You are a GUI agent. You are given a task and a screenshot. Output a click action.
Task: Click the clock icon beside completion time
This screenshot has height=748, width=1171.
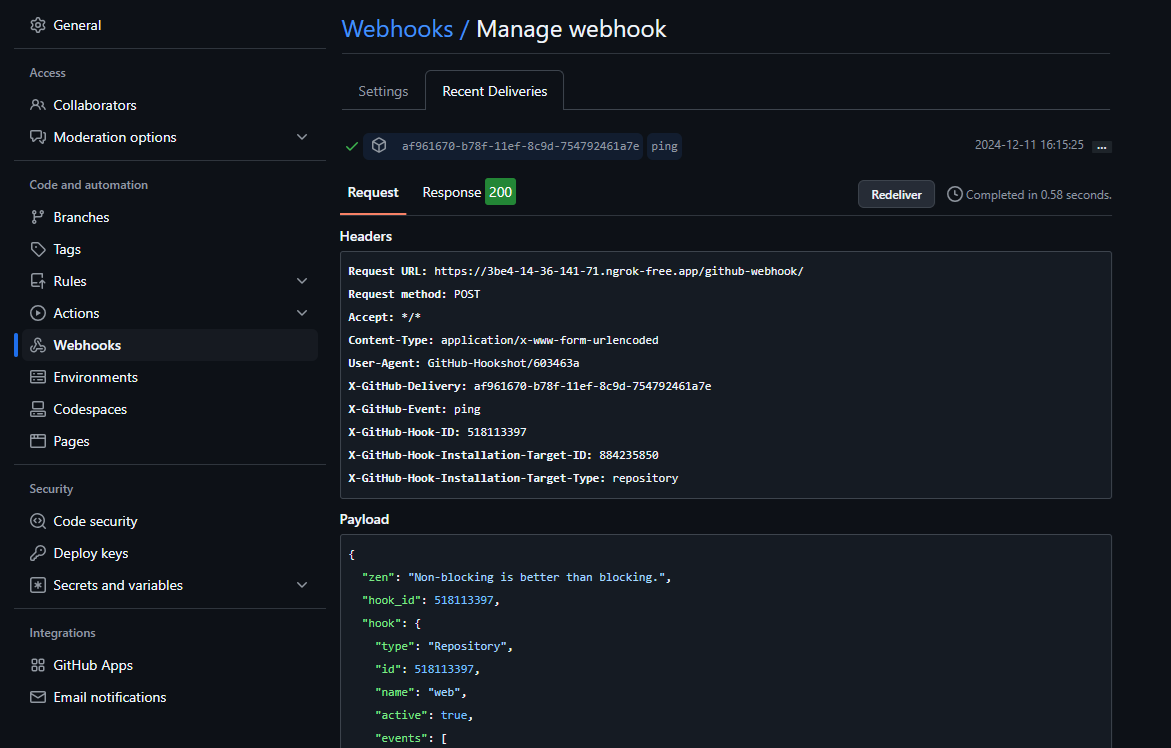(x=954, y=194)
